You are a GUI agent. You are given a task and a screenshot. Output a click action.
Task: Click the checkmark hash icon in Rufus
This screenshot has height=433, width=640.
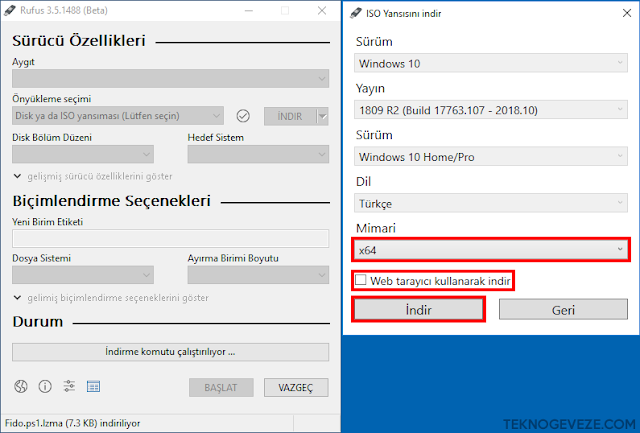click(243, 116)
